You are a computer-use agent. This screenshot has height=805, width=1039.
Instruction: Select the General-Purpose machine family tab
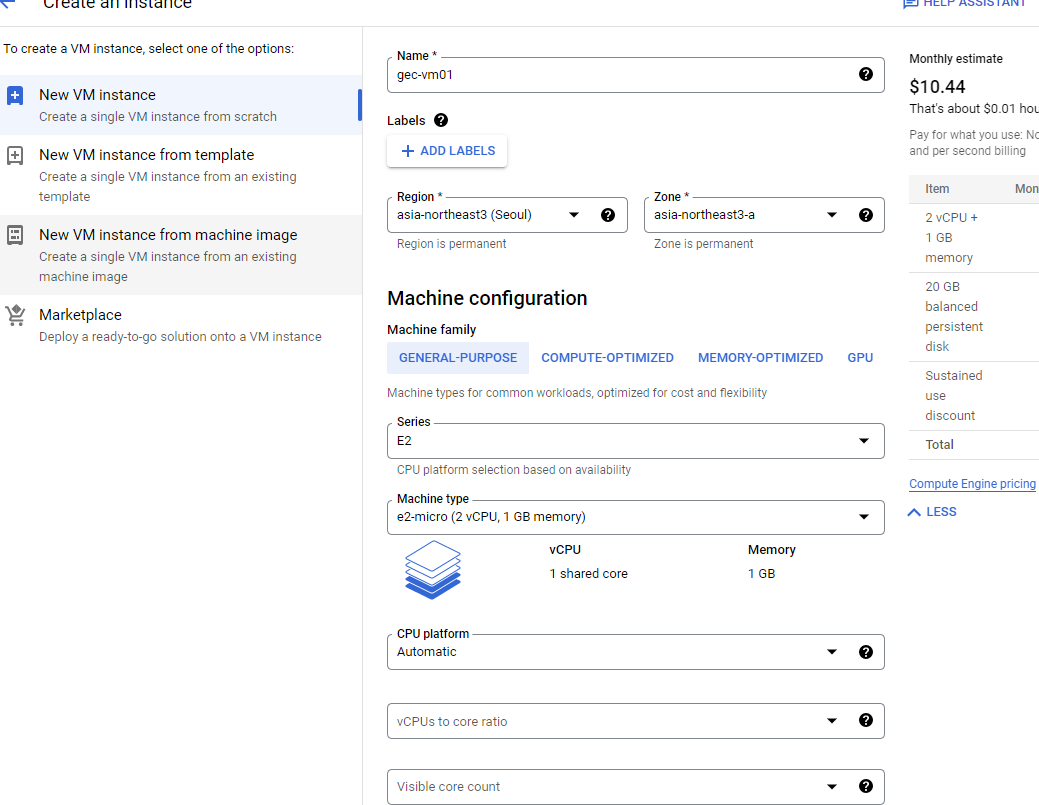(x=458, y=358)
